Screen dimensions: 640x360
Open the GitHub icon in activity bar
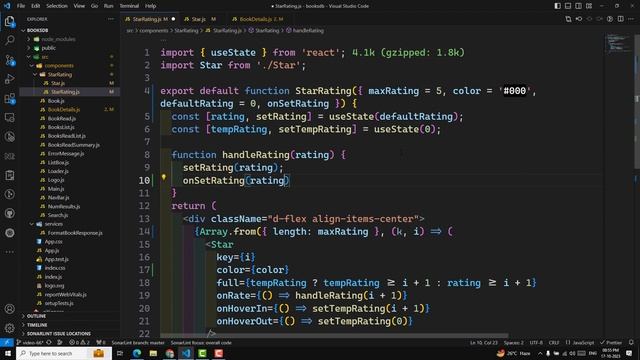coord(9,213)
